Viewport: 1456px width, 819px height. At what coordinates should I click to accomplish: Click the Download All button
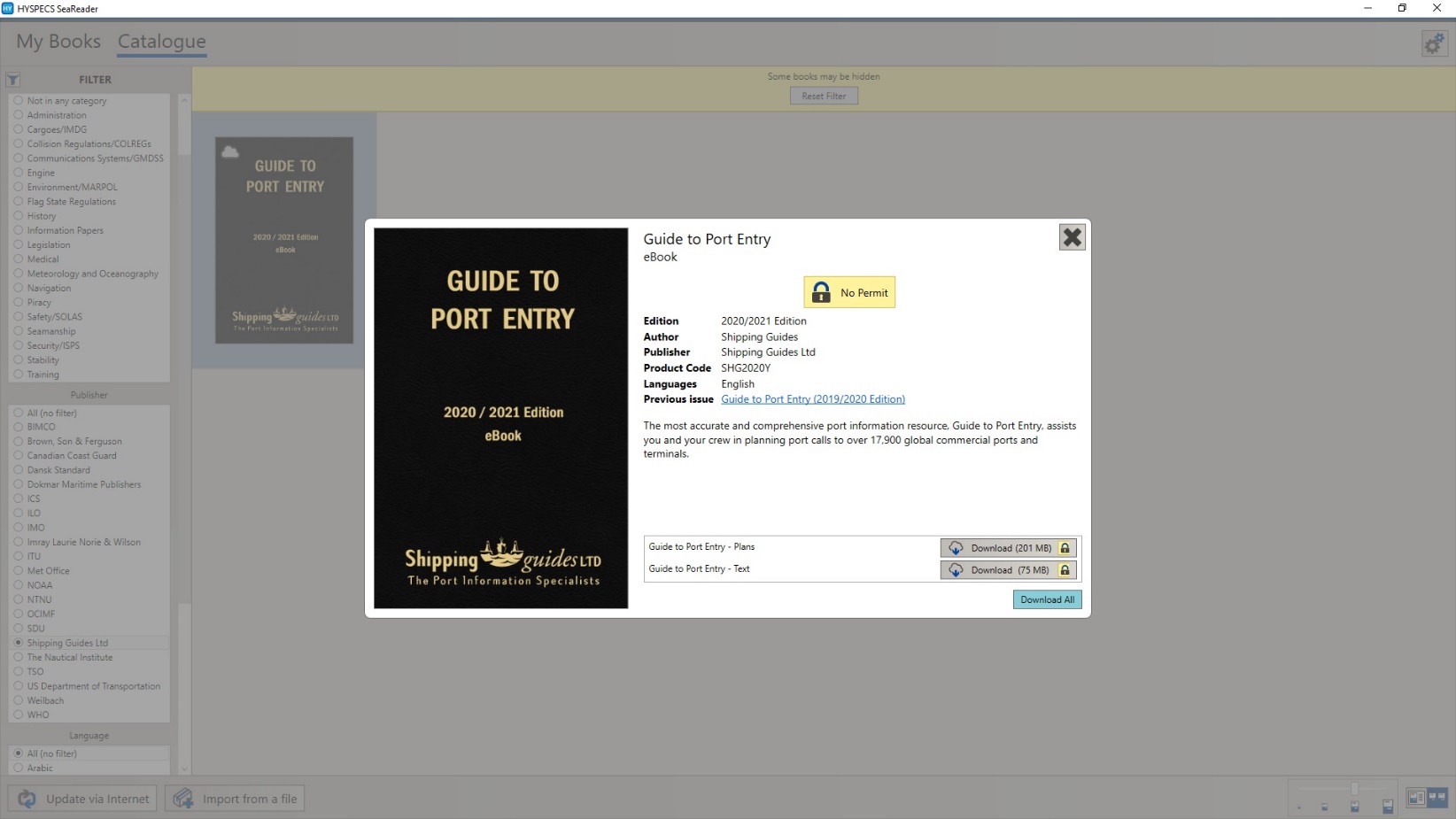pyautogui.click(x=1047, y=599)
